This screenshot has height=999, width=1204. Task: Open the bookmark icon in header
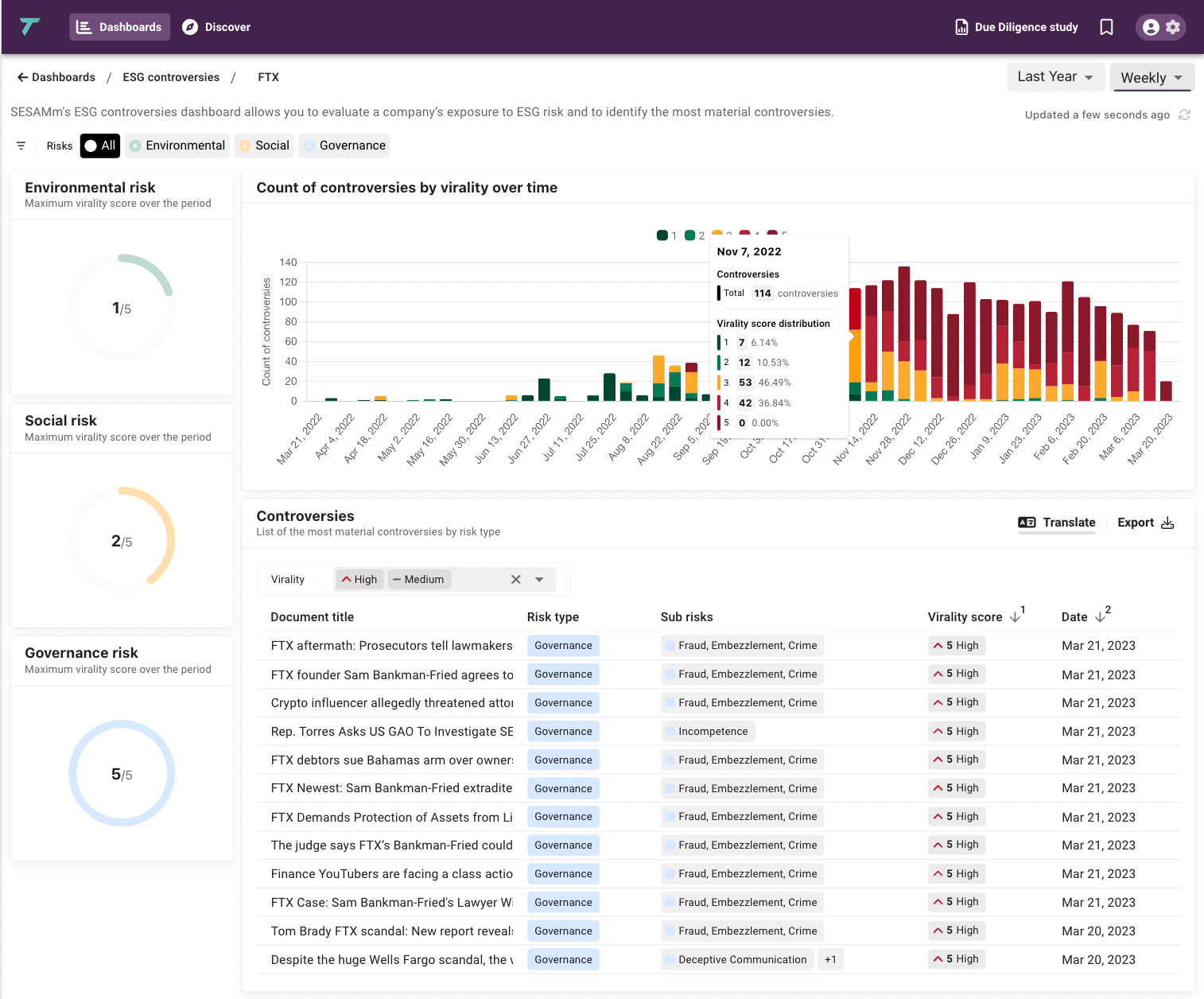(1106, 27)
